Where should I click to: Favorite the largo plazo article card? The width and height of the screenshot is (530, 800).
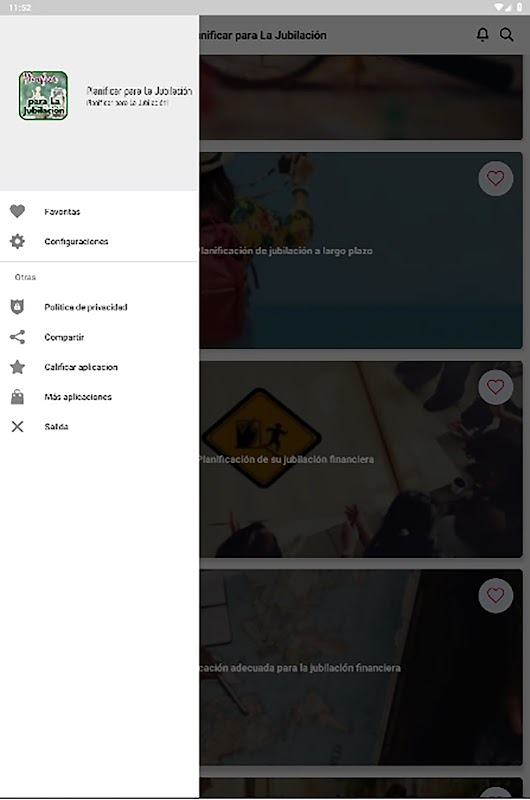[x=495, y=178]
